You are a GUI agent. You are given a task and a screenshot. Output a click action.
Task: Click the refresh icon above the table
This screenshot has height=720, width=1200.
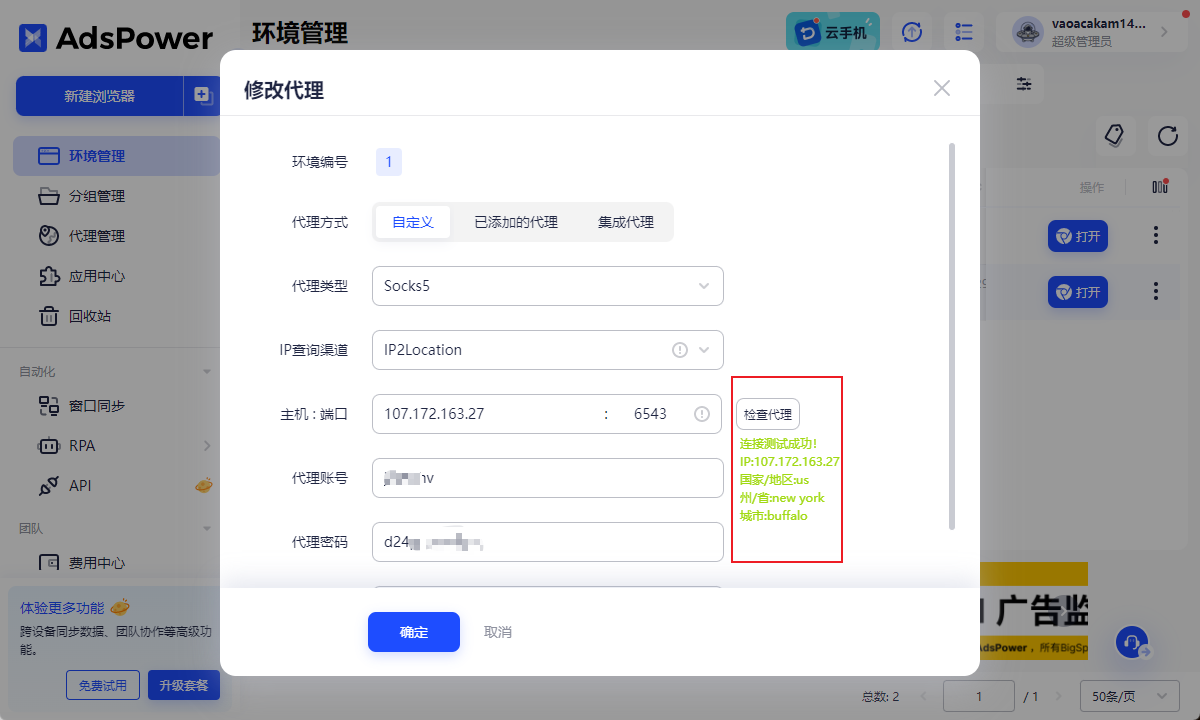[1167, 135]
